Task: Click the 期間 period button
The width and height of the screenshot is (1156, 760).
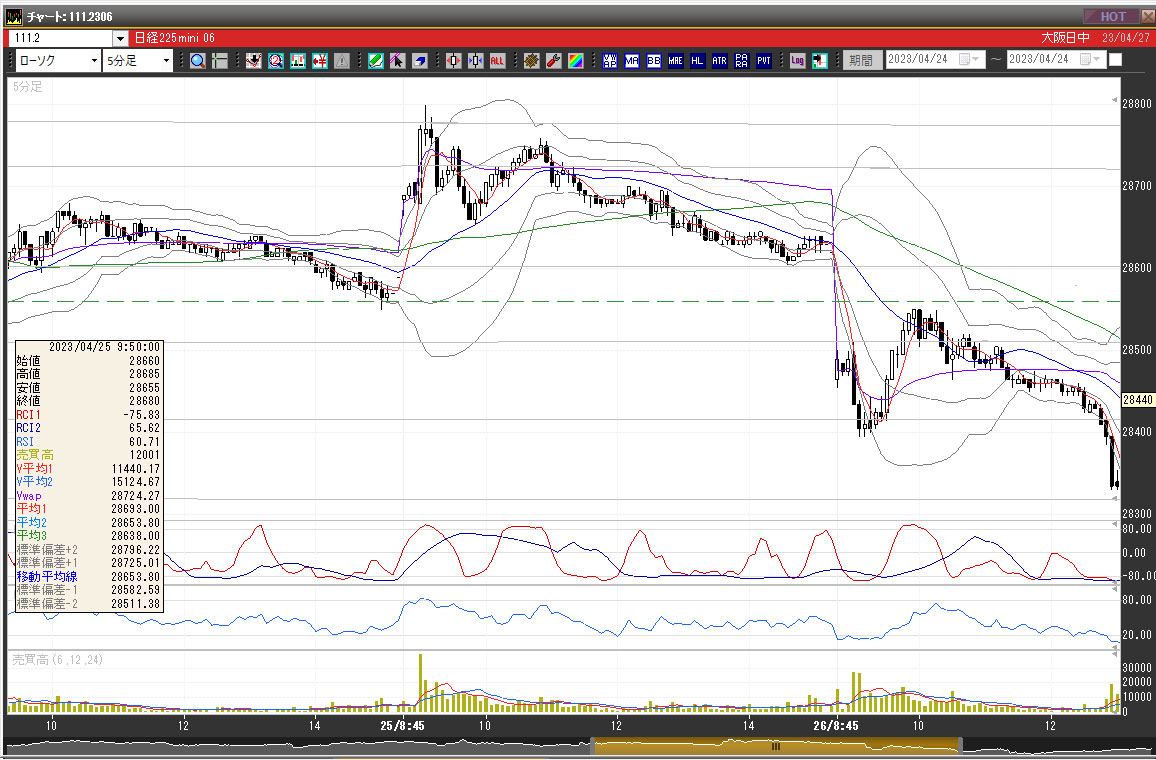Action: (861, 60)
